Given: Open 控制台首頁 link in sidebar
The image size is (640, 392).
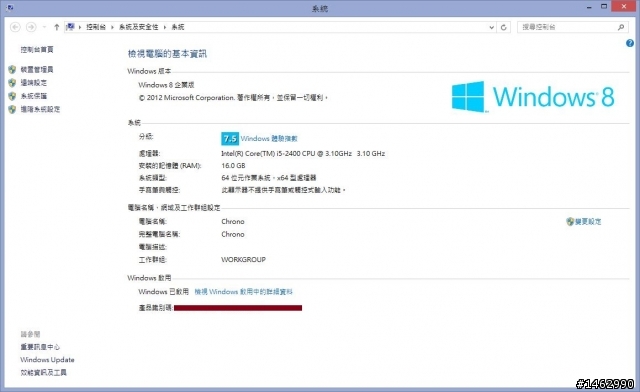Looking at the screenshot, I should tap(37, 49).
